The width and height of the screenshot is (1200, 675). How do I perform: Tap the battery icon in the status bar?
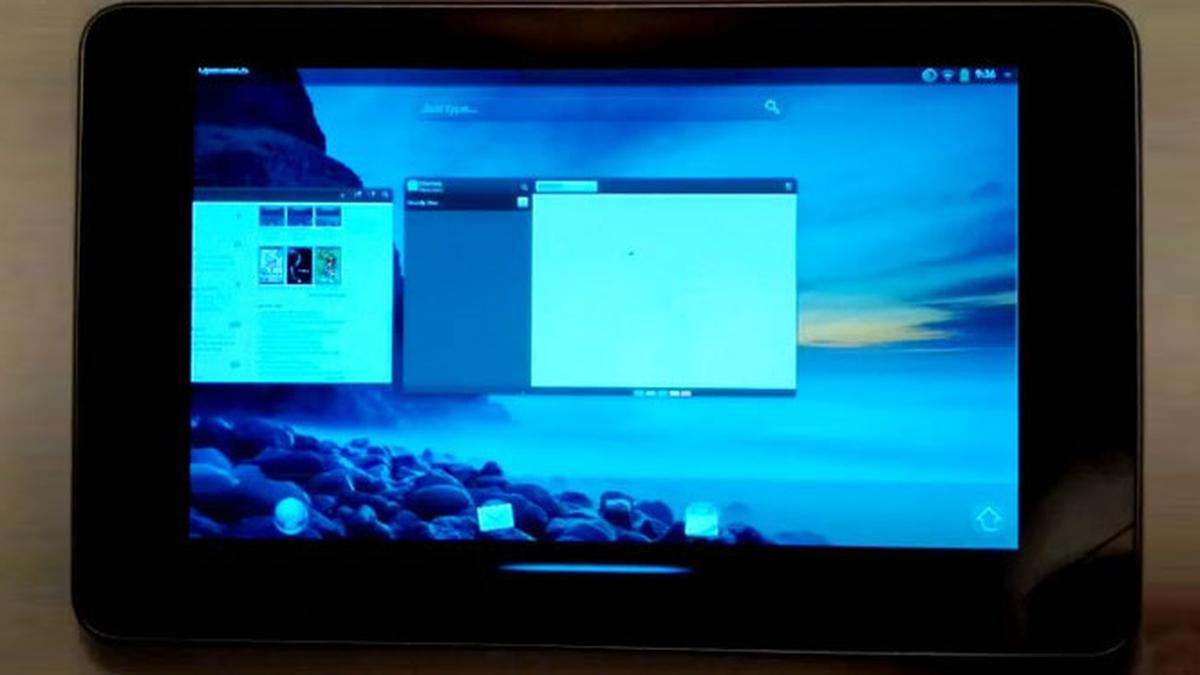(963, 73)
